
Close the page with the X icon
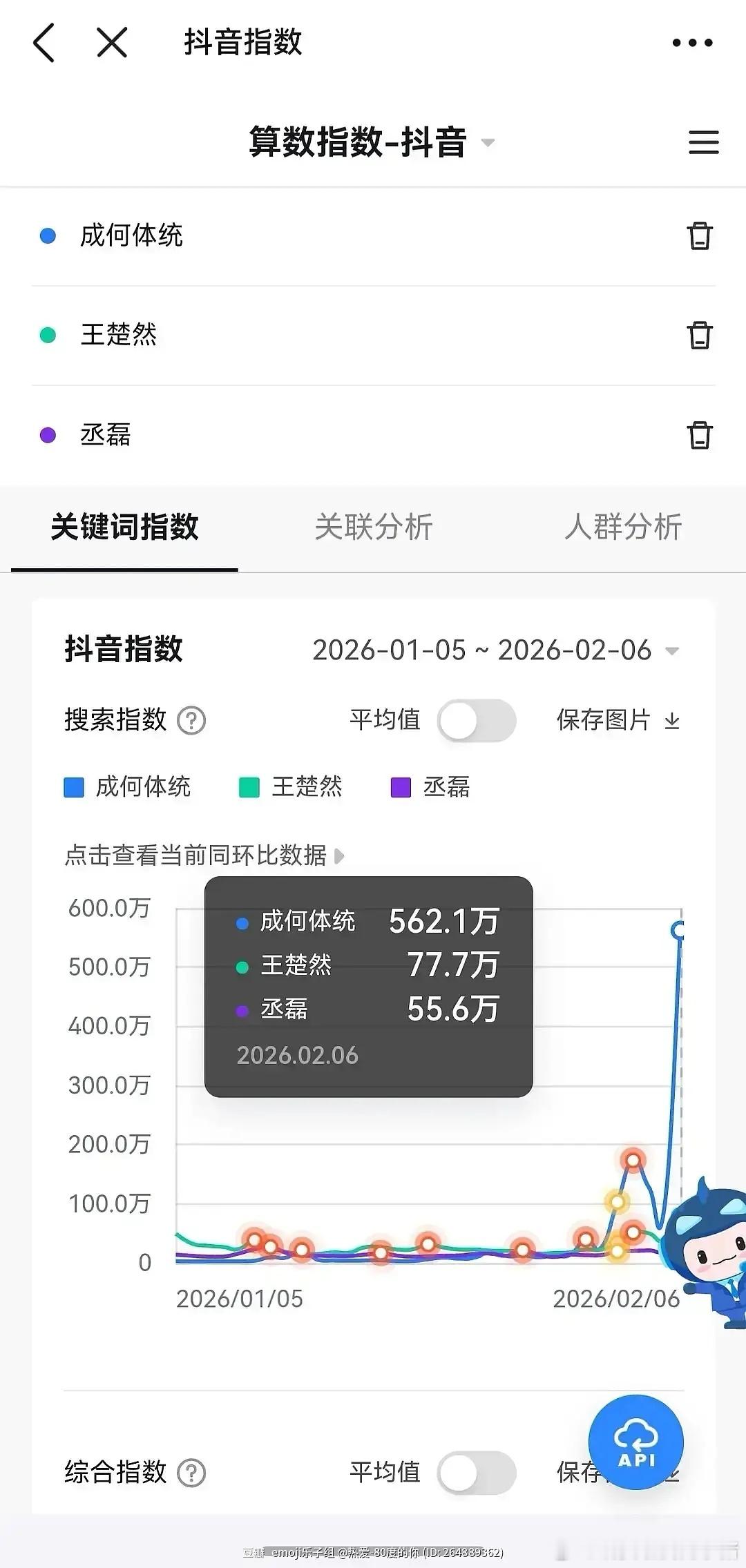112,43
